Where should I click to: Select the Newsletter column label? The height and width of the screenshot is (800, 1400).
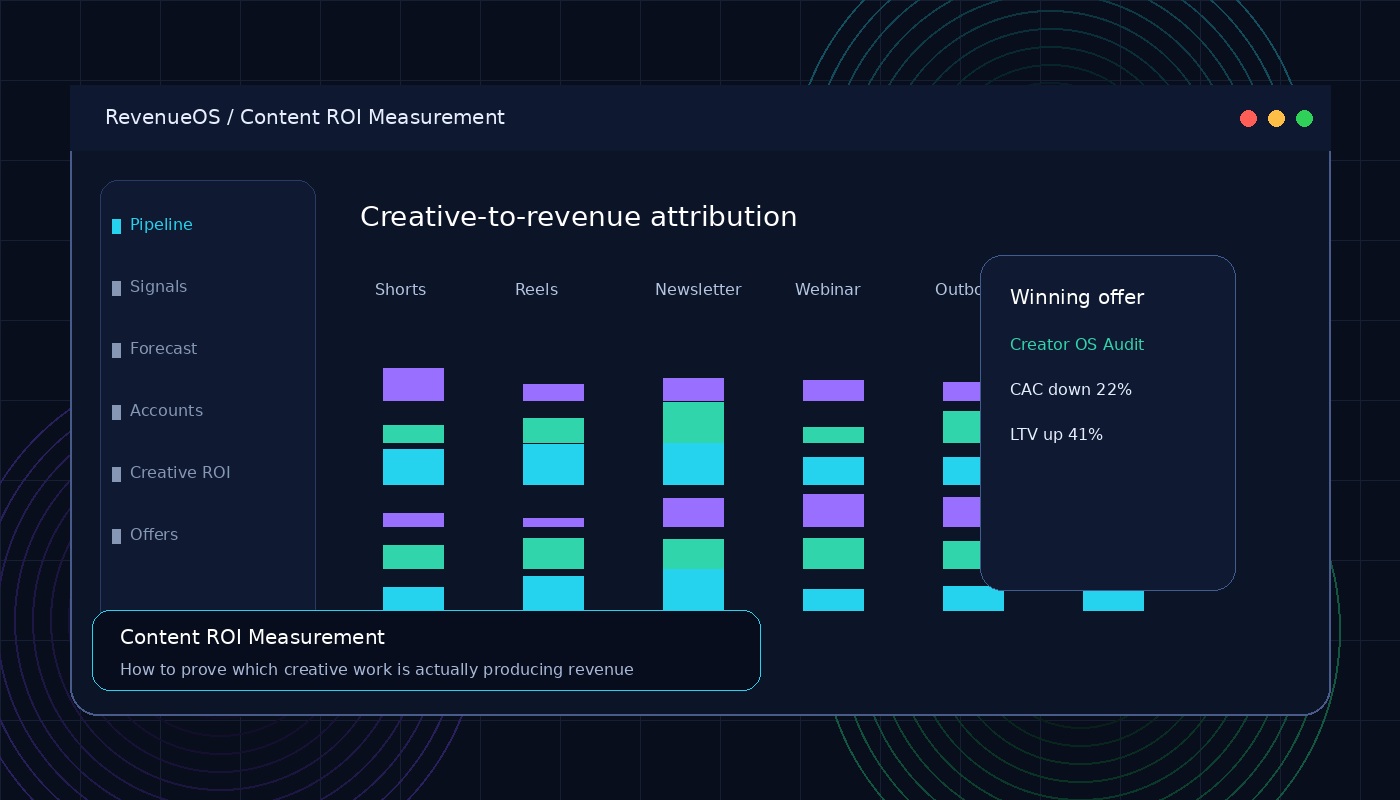[x=698, y=289]
